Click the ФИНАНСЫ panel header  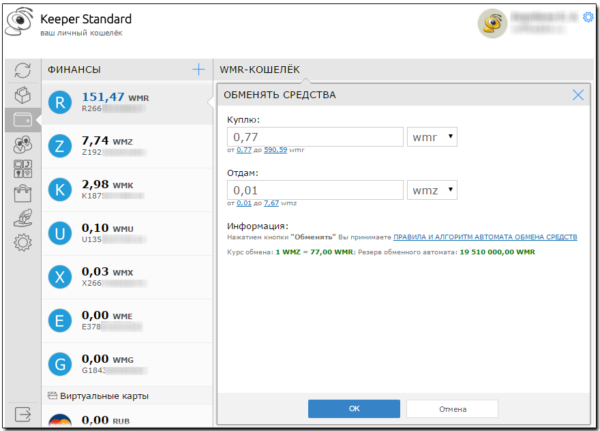pos(74,70)
